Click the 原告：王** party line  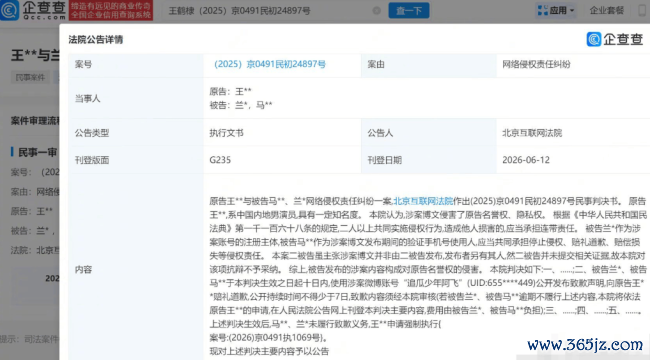coord(230,91)
